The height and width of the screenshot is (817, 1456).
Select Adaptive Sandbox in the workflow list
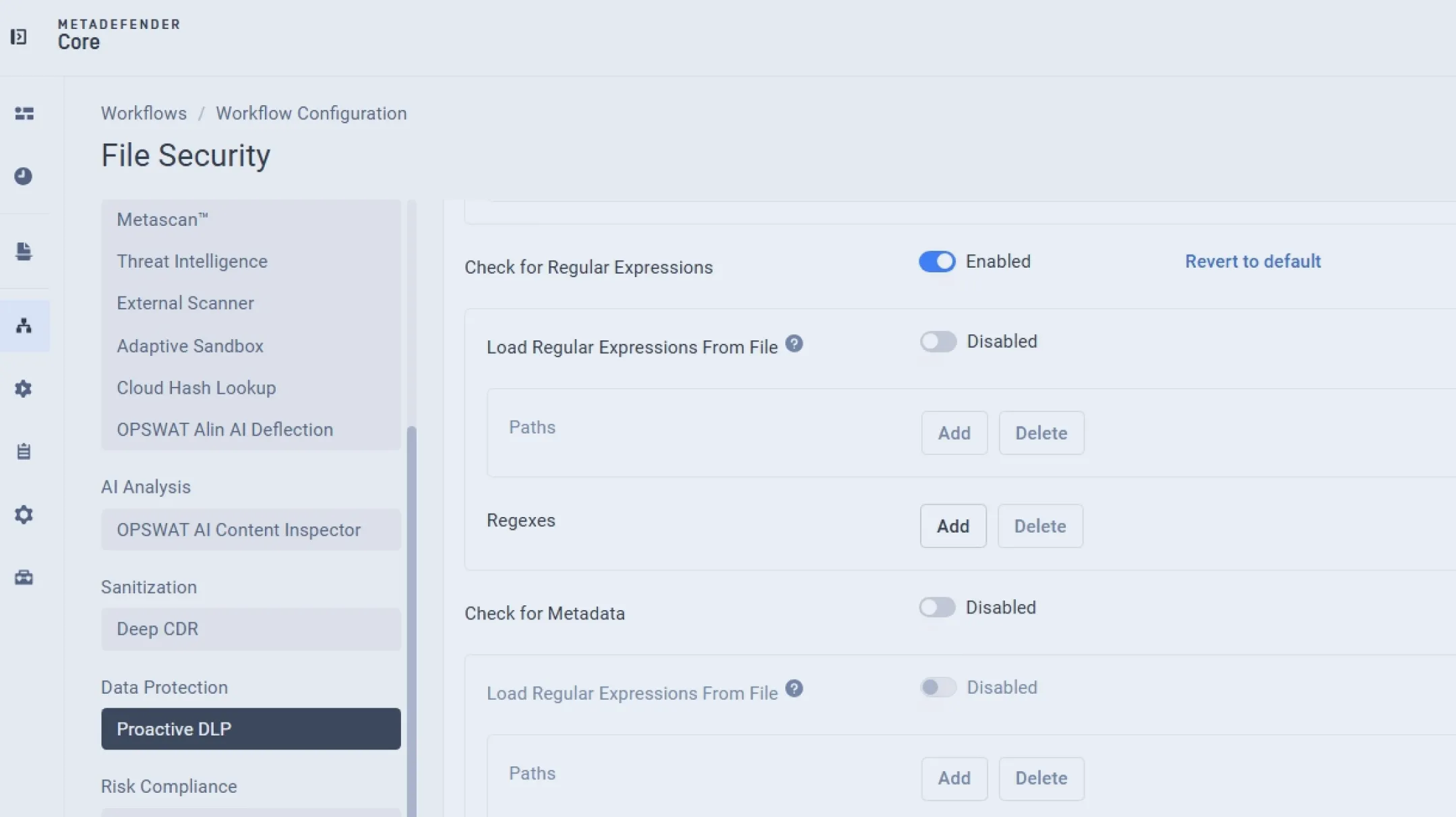click(x=251, y=346)
